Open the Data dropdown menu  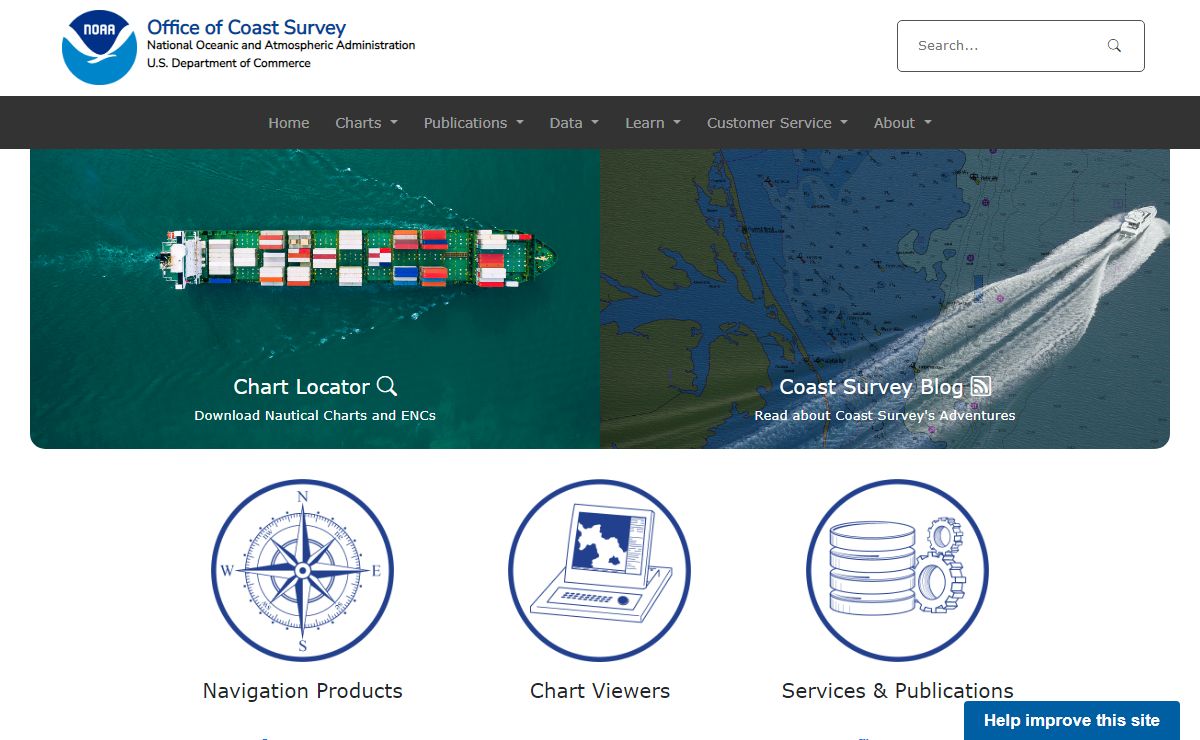[574, 123]
